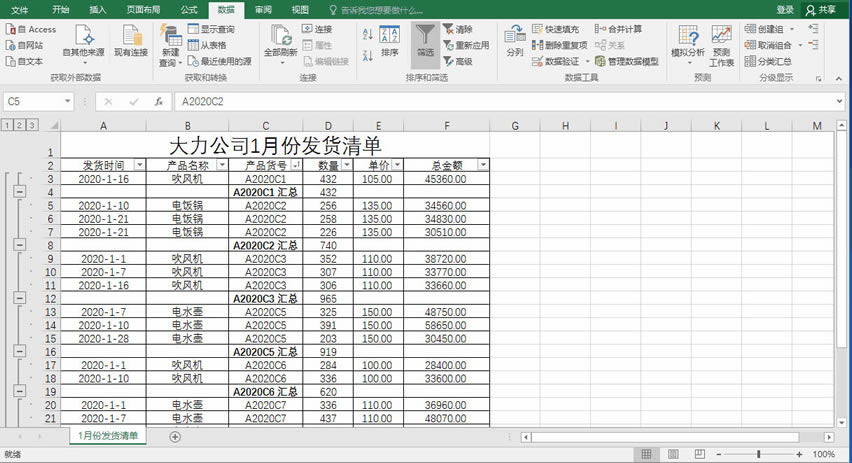Collapse the A2020C3 汇总 group (row 12)
The image size is (852, 463).
(20, 298)
